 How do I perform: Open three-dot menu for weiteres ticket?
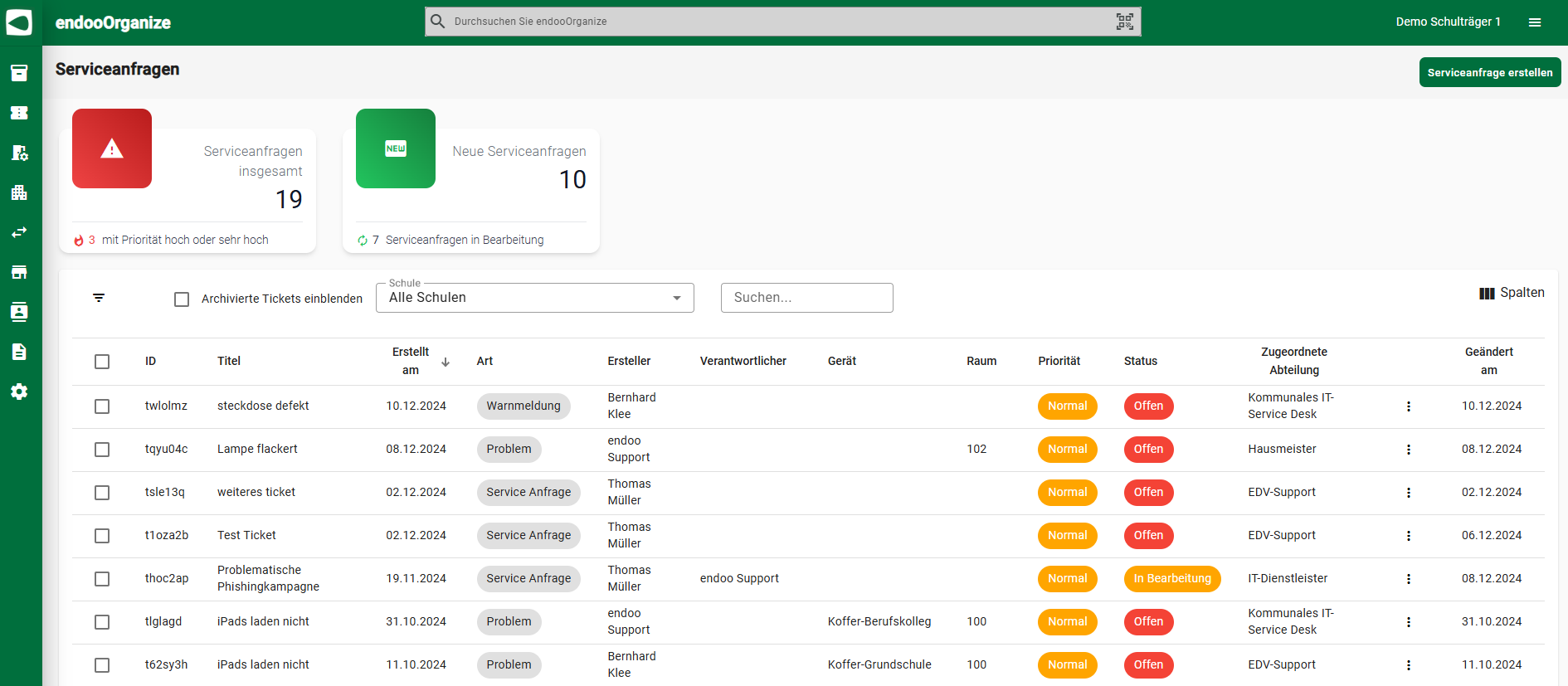pos(1408,493)
